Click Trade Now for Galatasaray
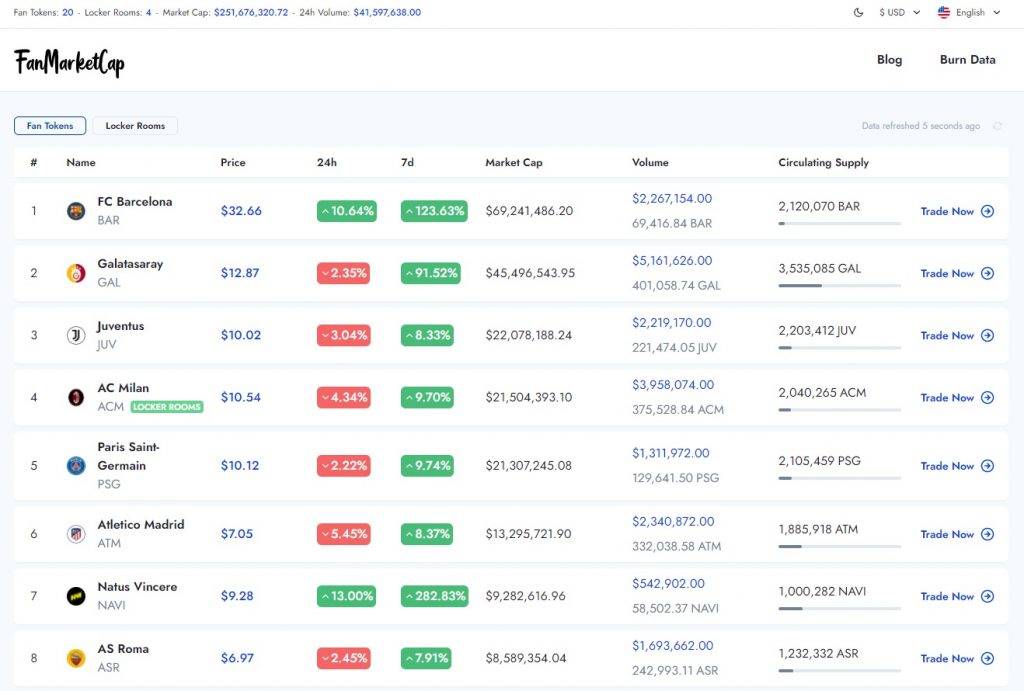The width and height of the screenshot is (1024, 691). click(x=957, y=273)
